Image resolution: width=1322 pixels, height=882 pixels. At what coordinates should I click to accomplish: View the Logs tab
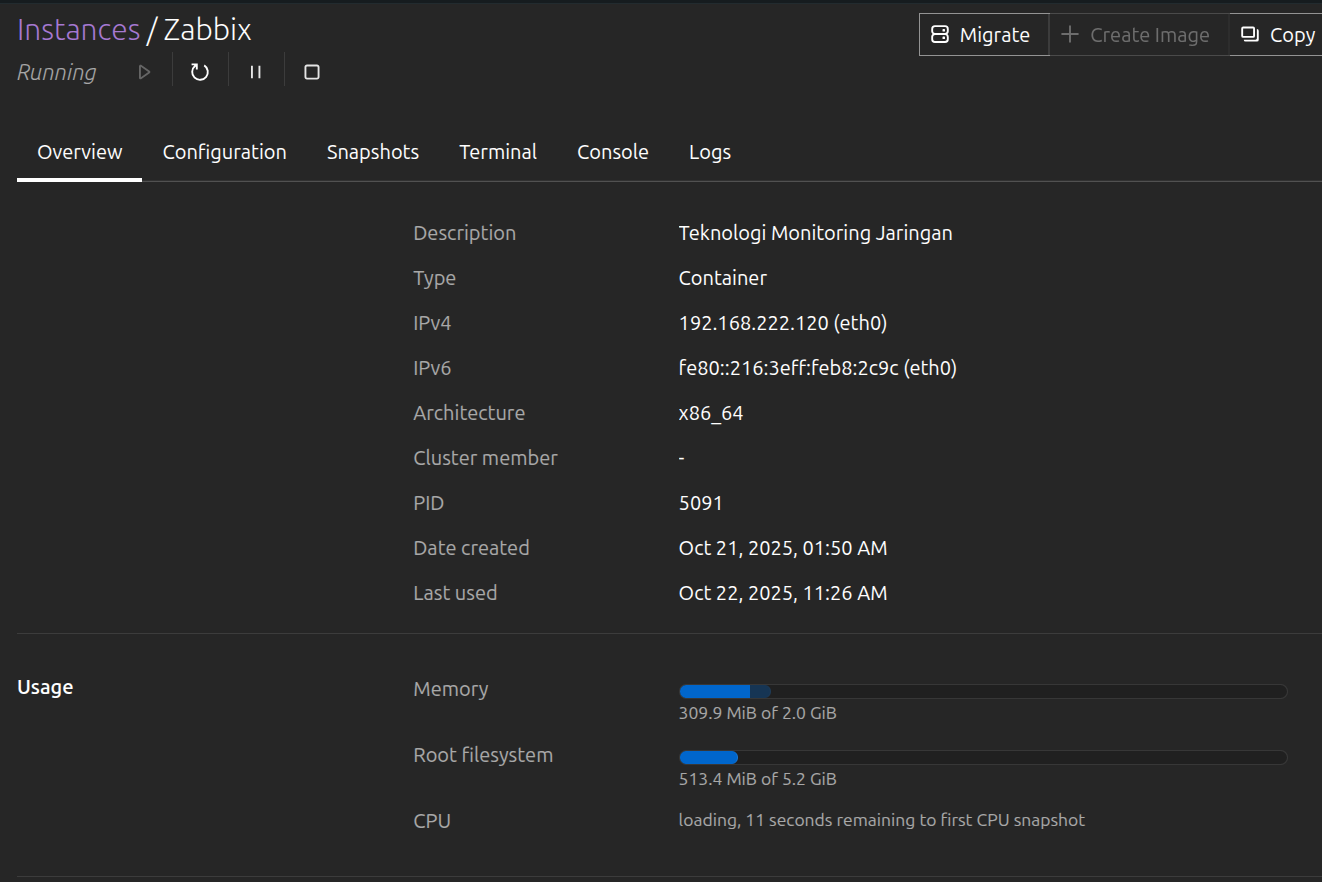point(710,152)
